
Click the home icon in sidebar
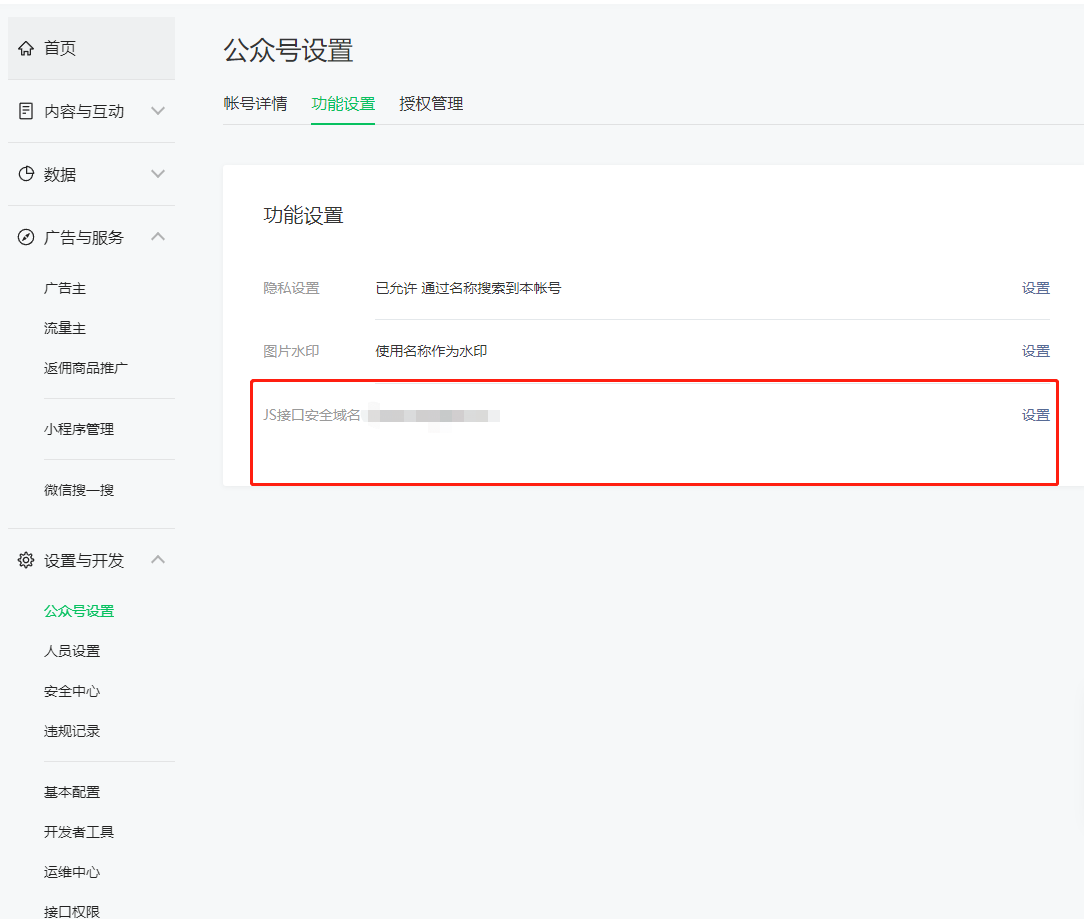(x=27, y=48)
